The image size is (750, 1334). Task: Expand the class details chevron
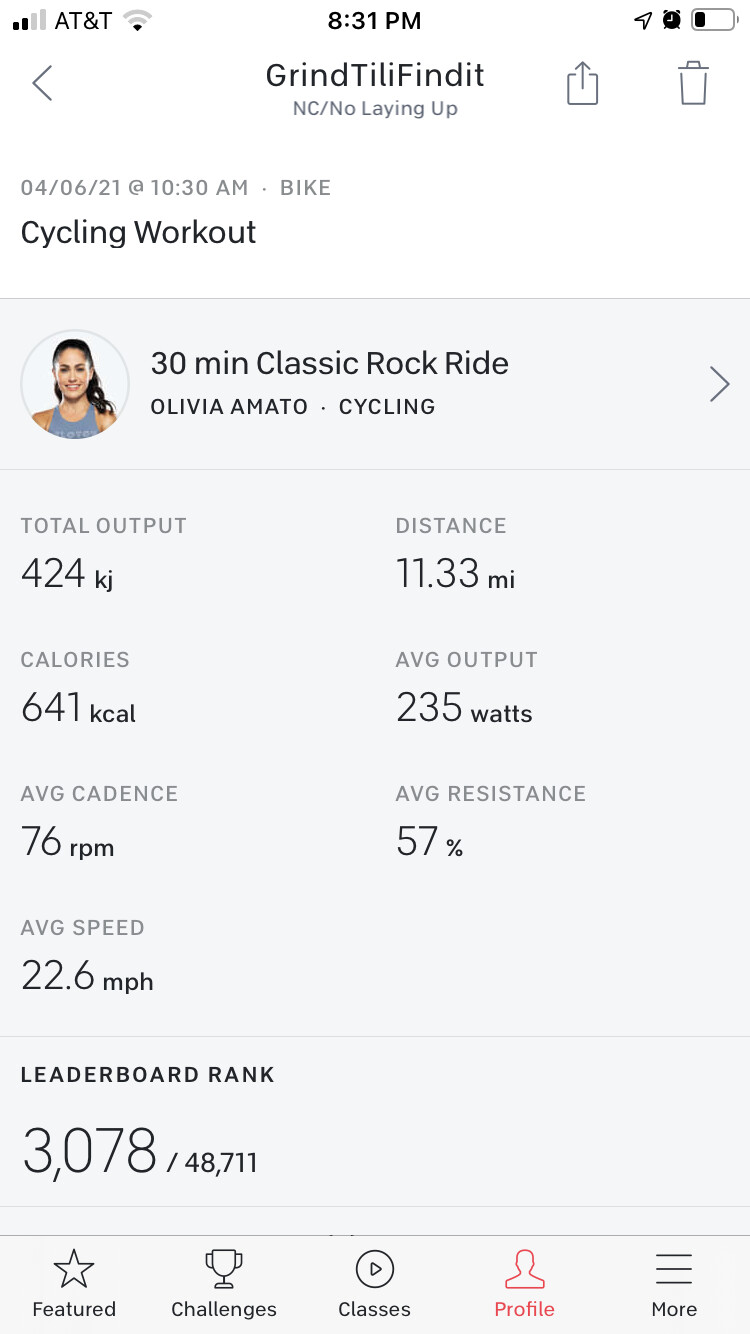pos(719,384)
